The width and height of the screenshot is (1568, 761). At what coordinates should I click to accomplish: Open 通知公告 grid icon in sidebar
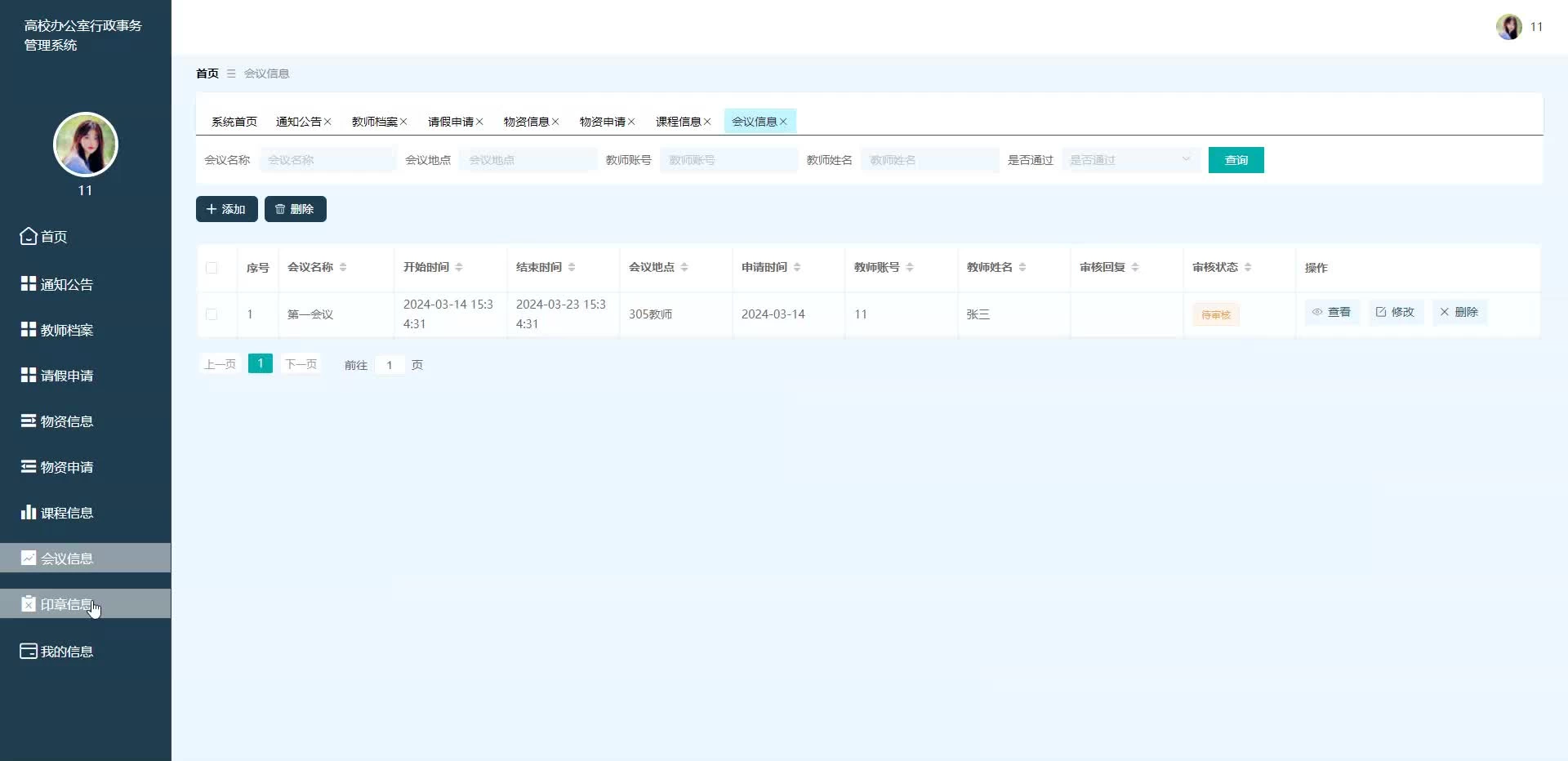(x=29, y=283)
